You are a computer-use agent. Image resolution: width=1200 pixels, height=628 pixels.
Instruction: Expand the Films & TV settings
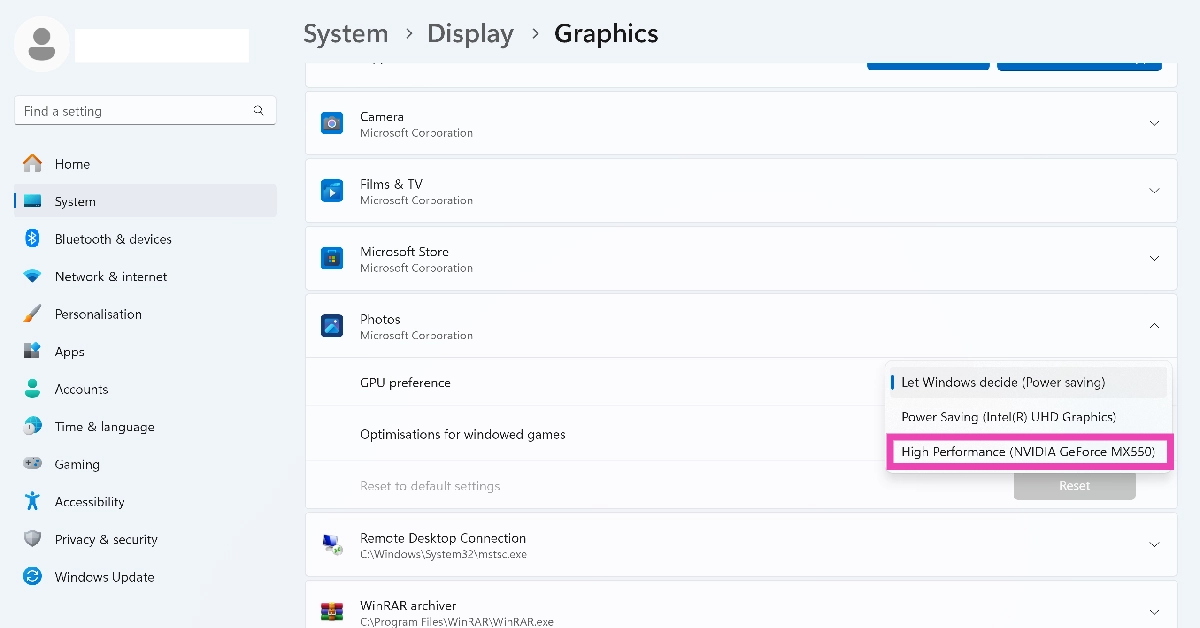tap(1154, 190)
